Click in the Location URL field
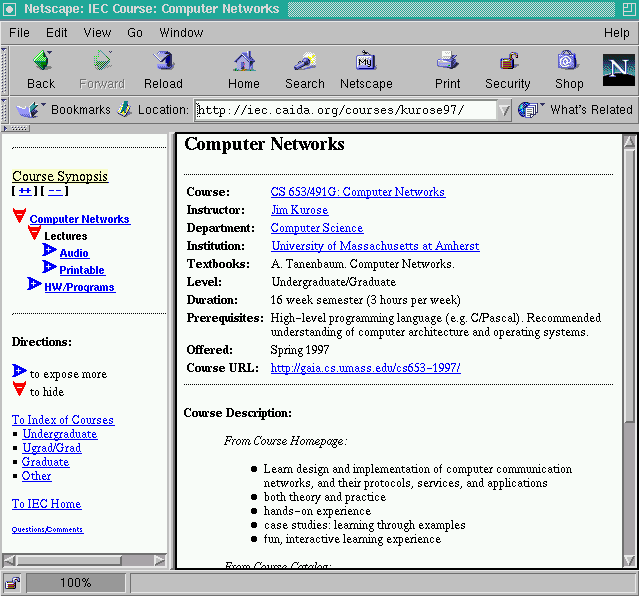Screen dimensions: 639x596 click(x=345, y=110)
